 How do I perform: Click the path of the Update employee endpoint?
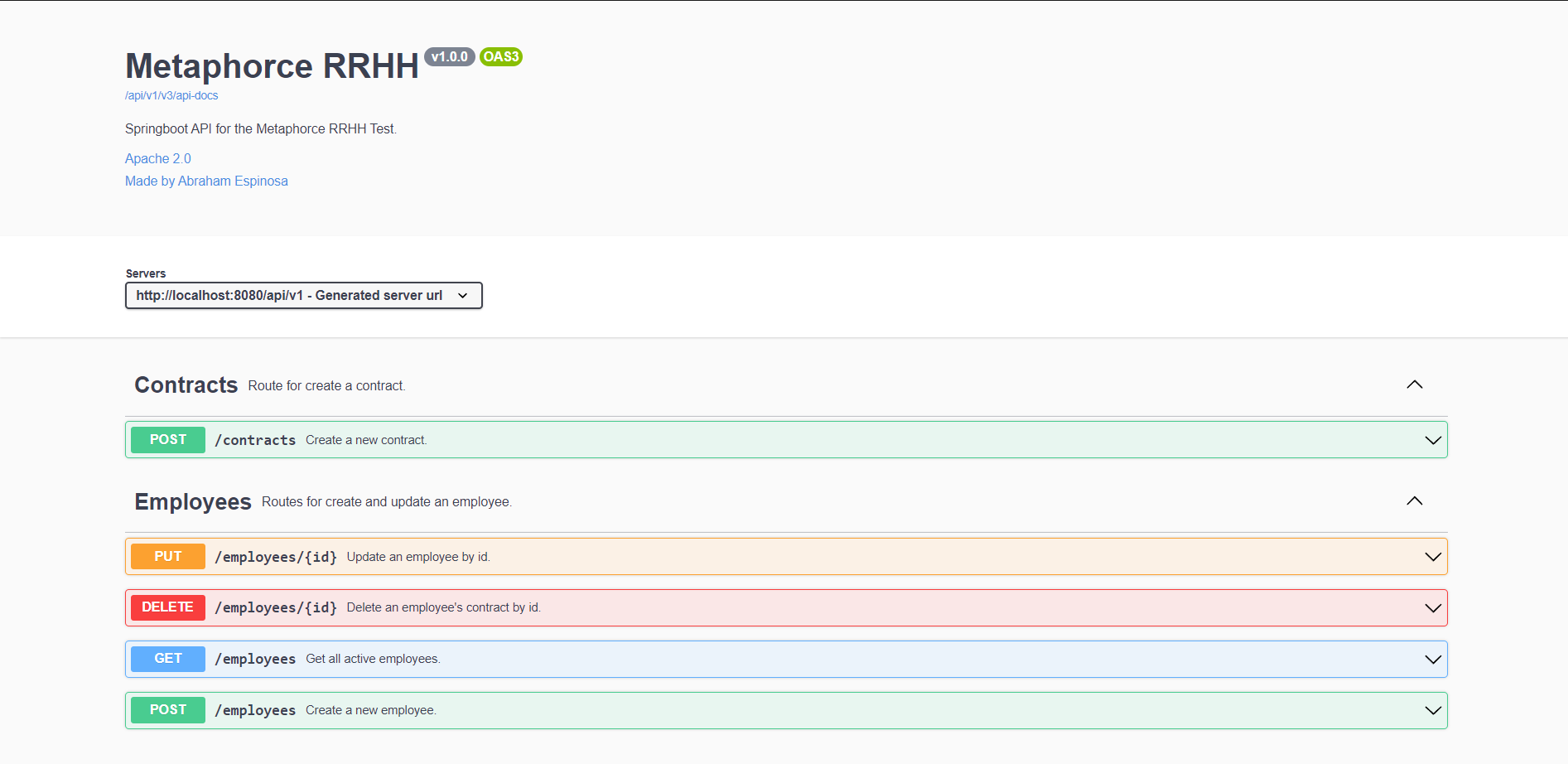tap(276, 557)
